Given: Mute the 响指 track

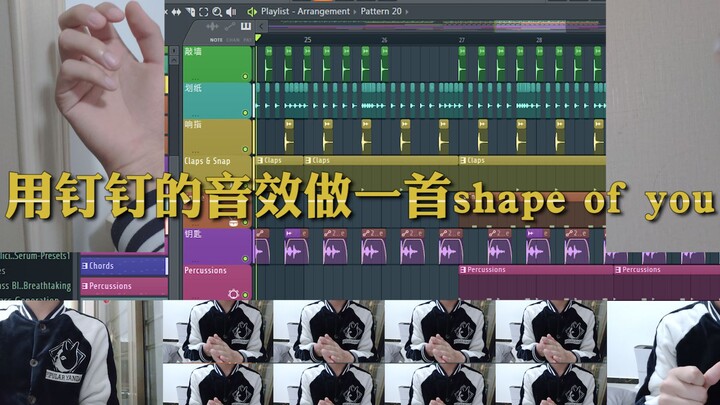Looking at the screenshot, I should pos(245,149).
